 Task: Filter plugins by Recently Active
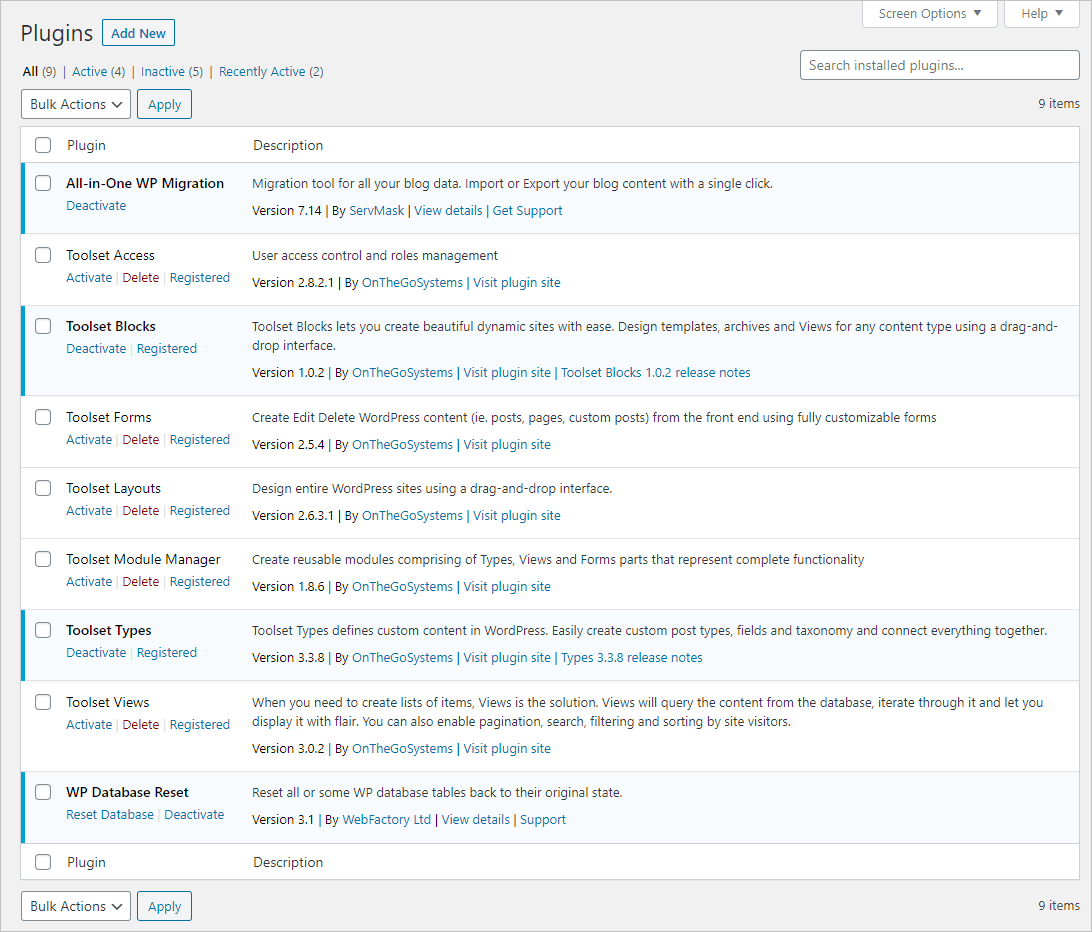[x=263, y=72]
